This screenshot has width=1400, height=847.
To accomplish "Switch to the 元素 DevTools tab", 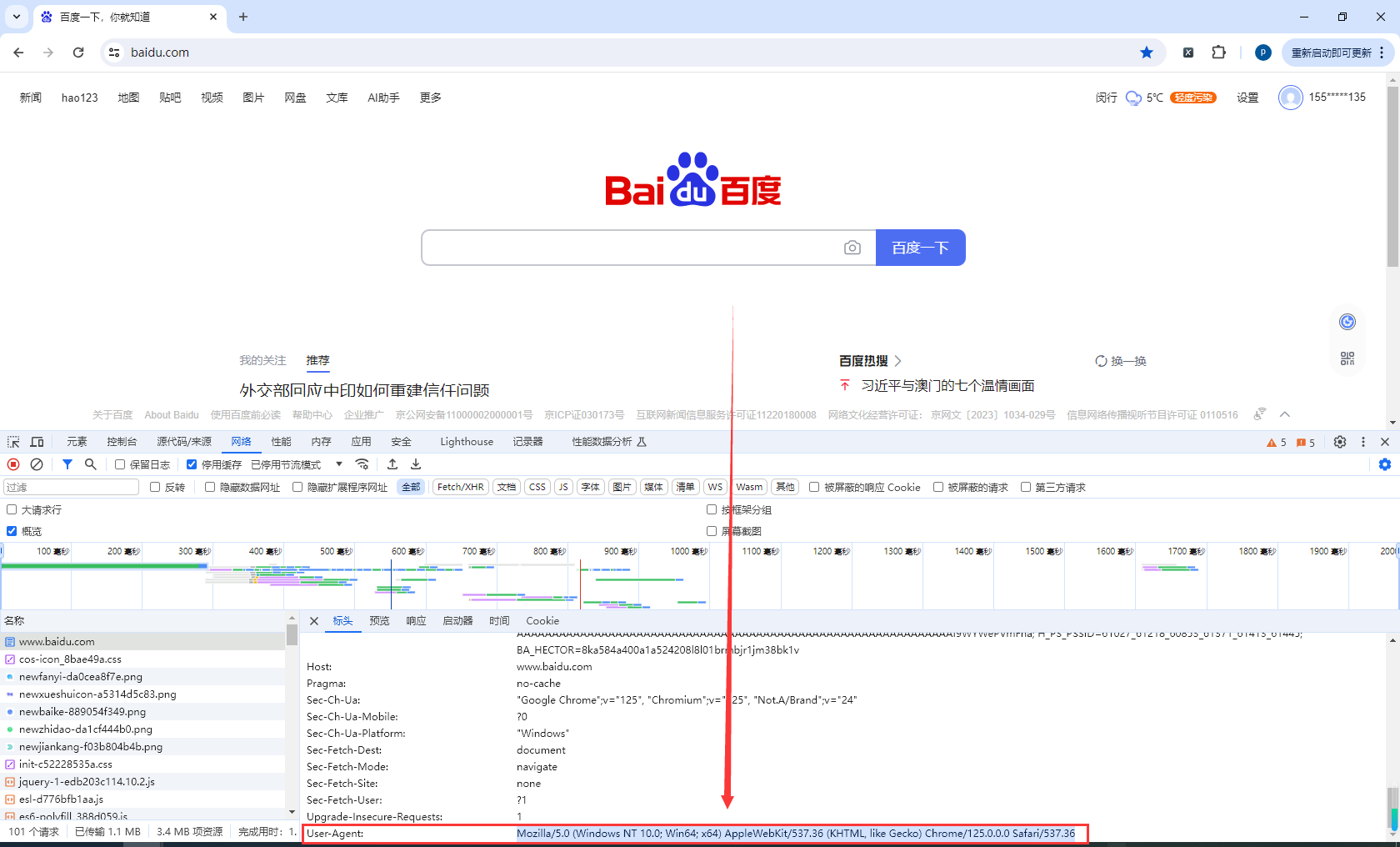I will [77, 442].
